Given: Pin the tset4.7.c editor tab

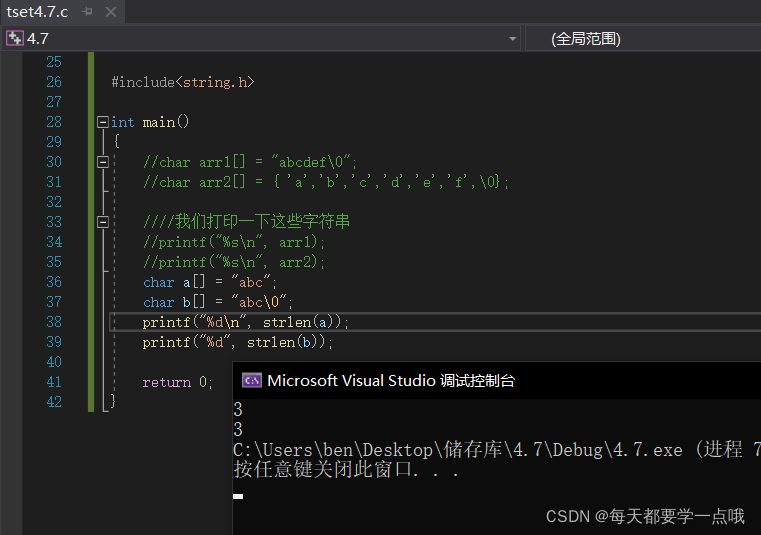Looking at the screenshot, I should tap(87, 12).
